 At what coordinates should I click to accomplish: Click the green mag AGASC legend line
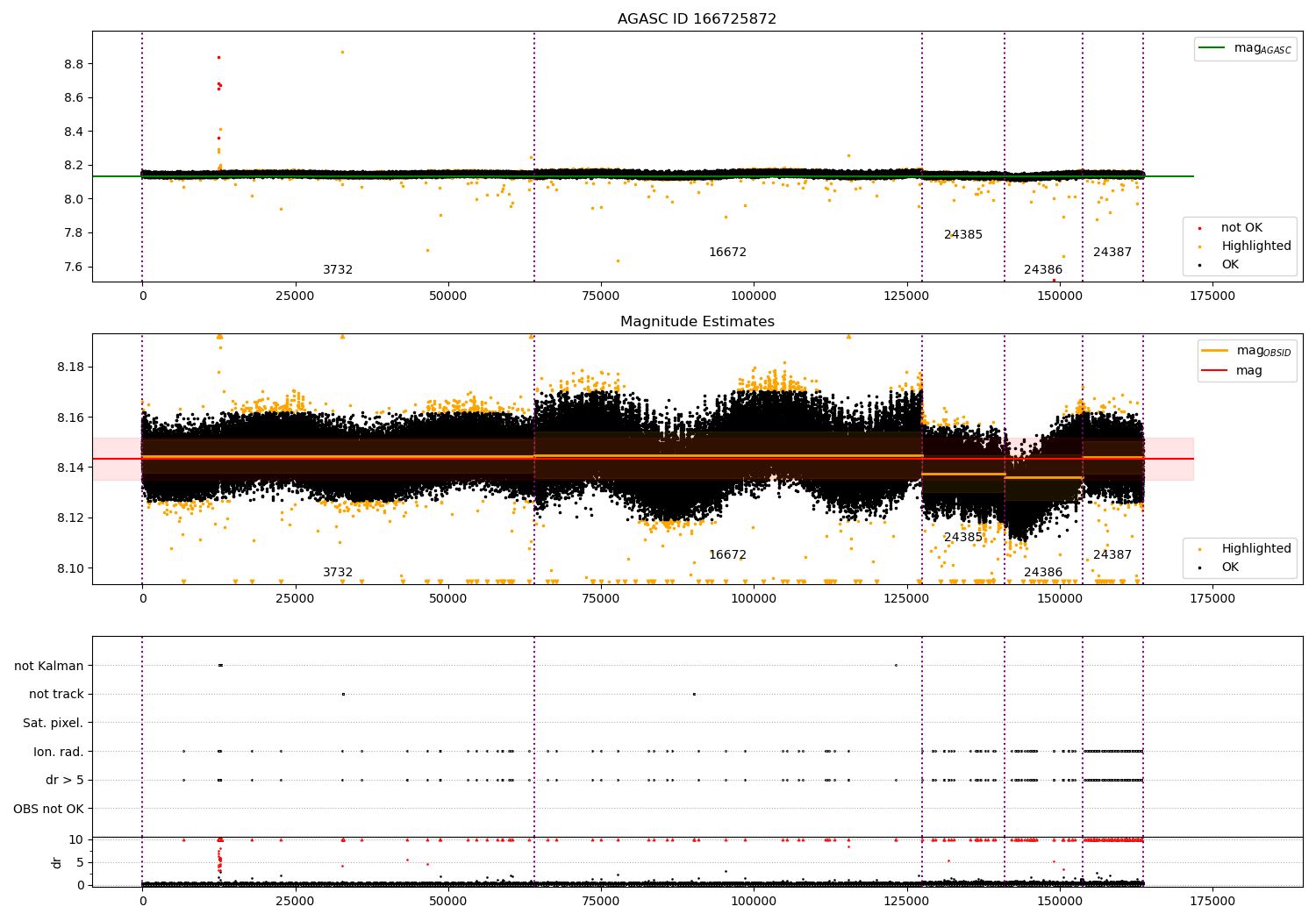click(1212, 48)
